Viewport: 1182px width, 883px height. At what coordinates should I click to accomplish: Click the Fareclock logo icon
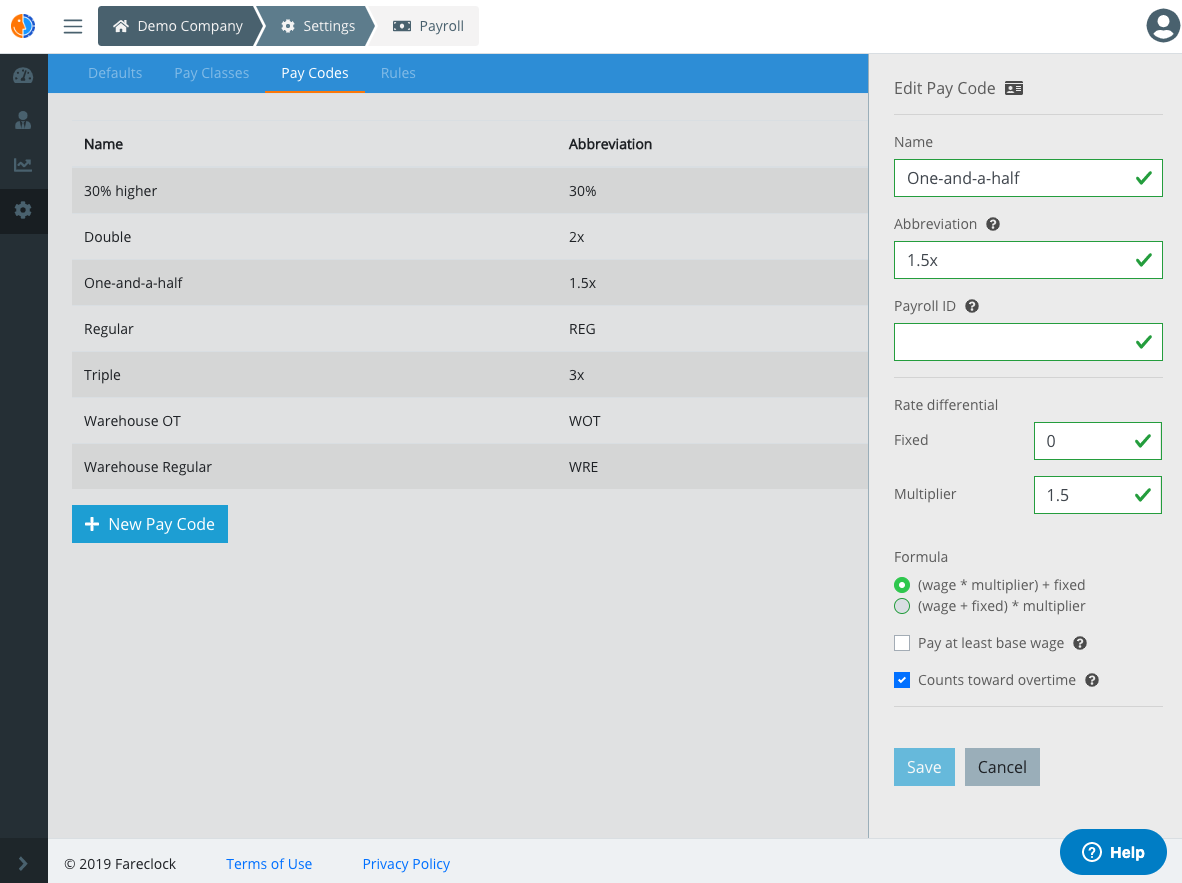pyautogui.click(x=23, y=26)
